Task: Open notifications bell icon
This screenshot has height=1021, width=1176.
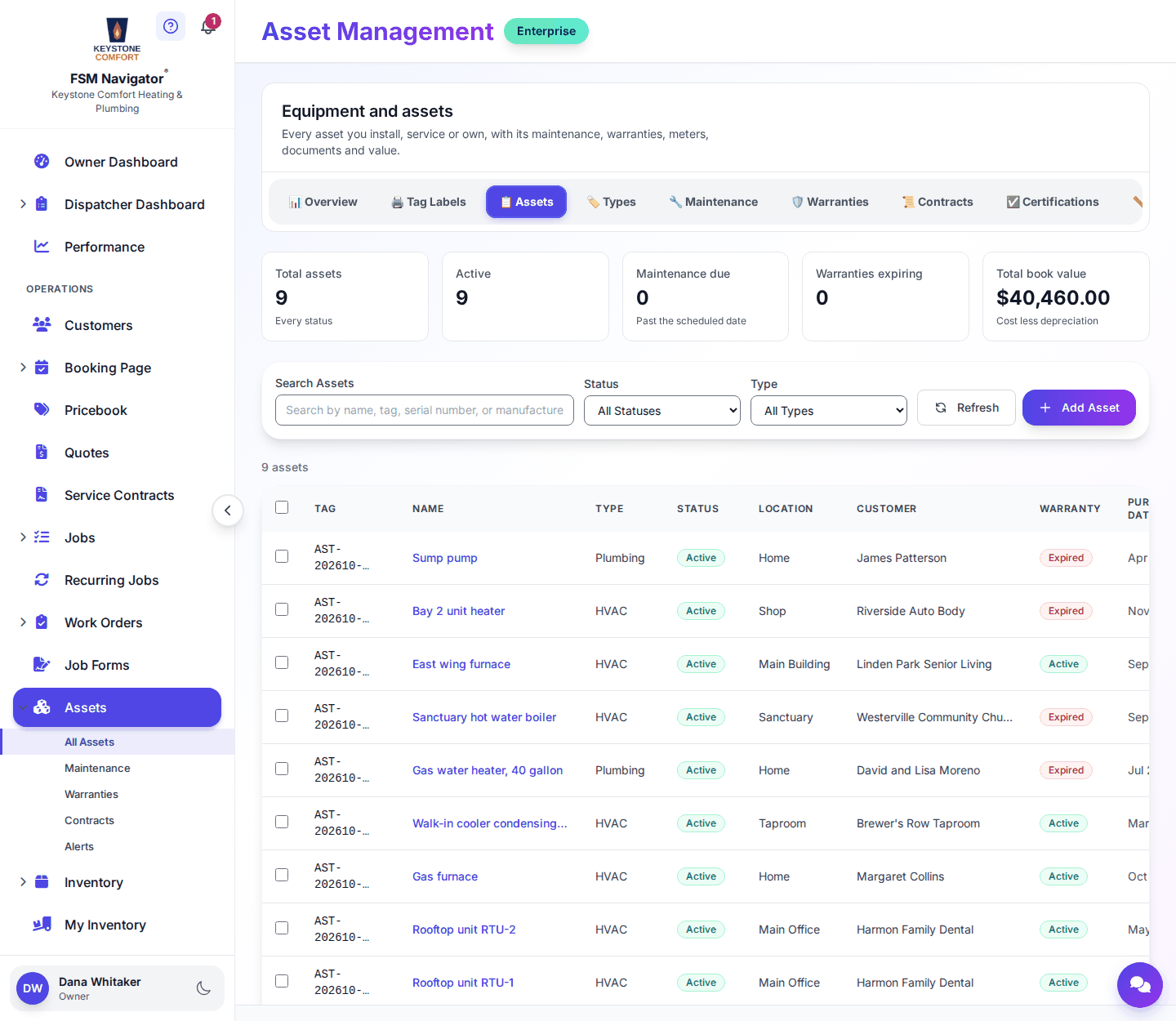Action: (207, 27)
